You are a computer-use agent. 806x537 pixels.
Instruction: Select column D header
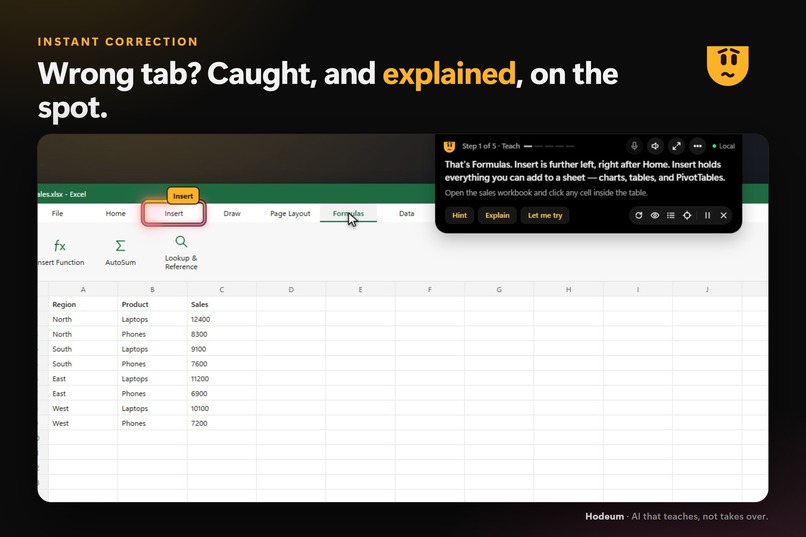[x=291, y=289]
